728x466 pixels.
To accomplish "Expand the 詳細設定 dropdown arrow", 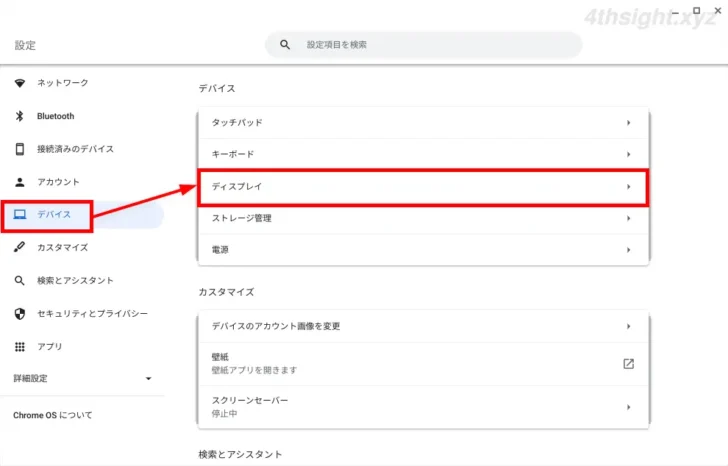I will pyautogui.click(x=149, y=379).
